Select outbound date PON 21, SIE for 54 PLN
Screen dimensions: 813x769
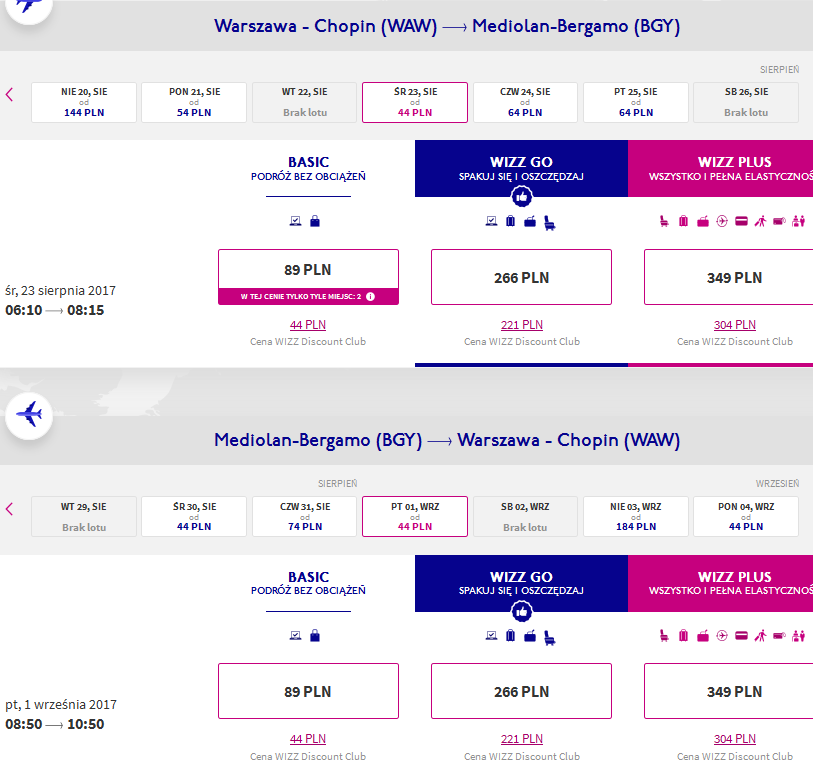[194, 102]
